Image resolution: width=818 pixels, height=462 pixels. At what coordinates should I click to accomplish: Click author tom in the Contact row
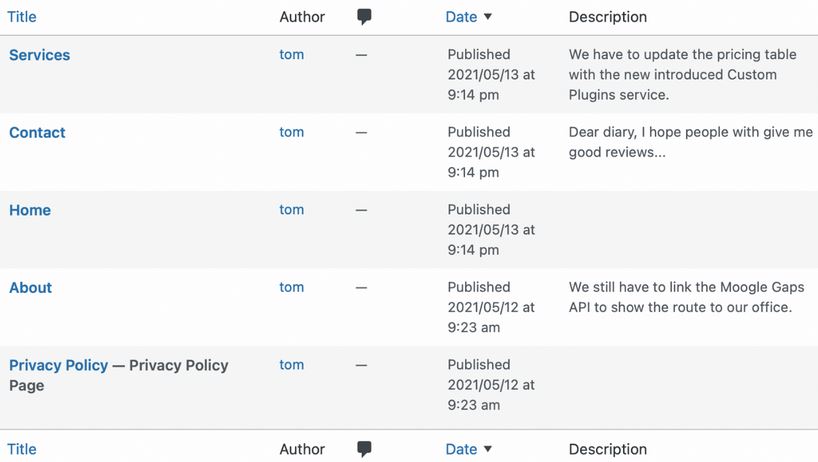click(292, 132)
